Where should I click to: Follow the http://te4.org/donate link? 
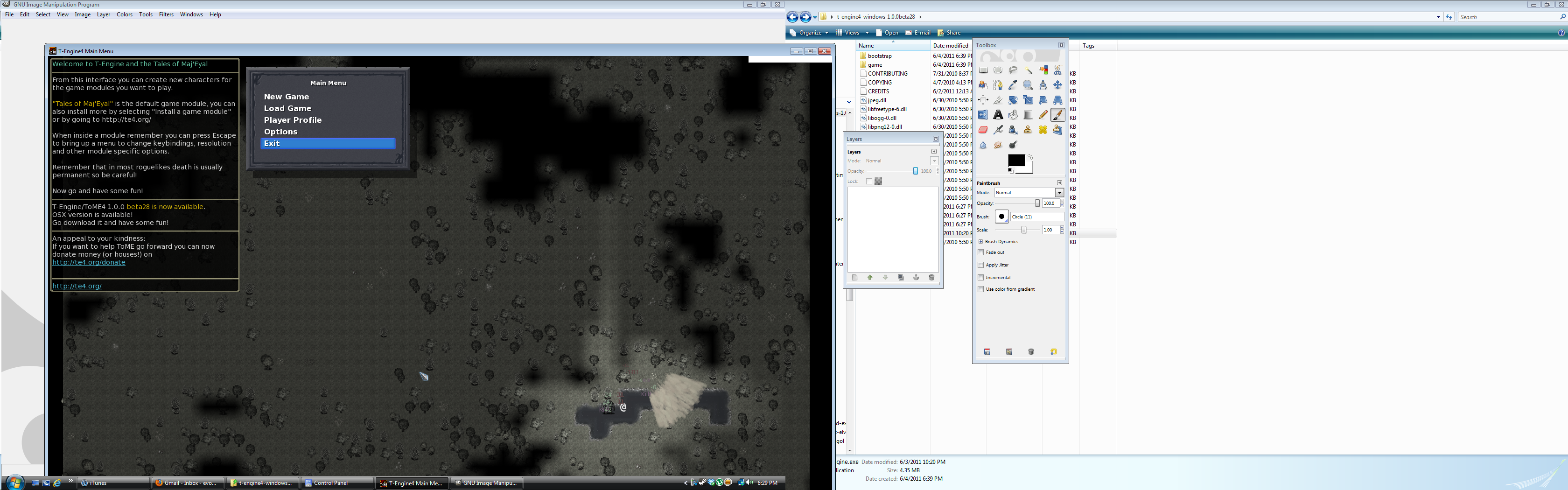click(x=89, y=262)
